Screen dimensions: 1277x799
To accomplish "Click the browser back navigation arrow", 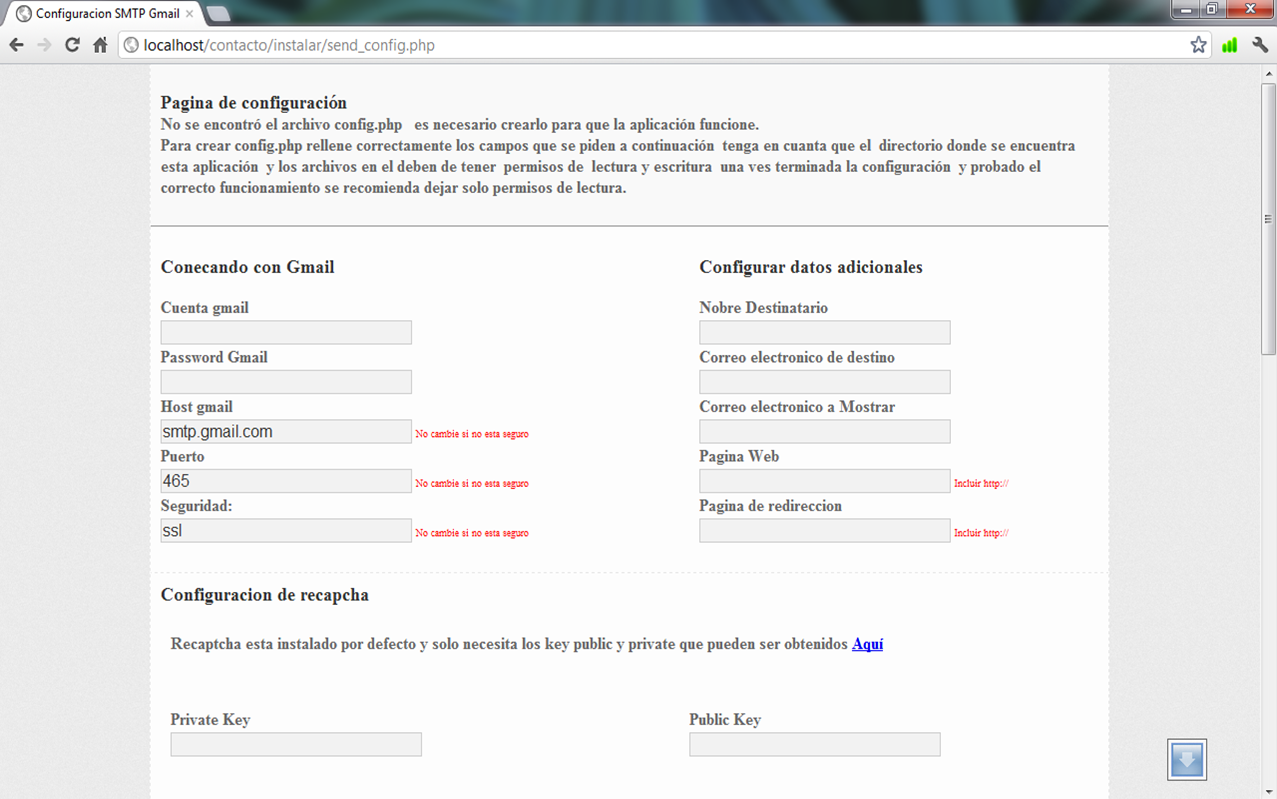I will click(x=16, y=45).
